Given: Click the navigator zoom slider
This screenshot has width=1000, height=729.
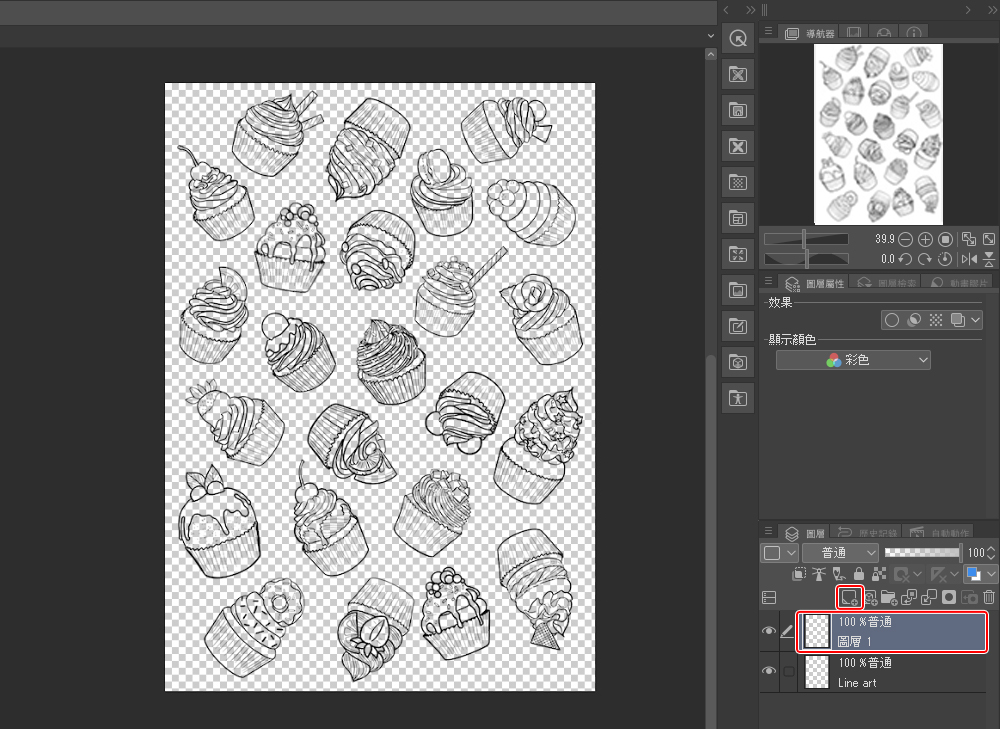Looking at the screenshot, I should 806,239.
